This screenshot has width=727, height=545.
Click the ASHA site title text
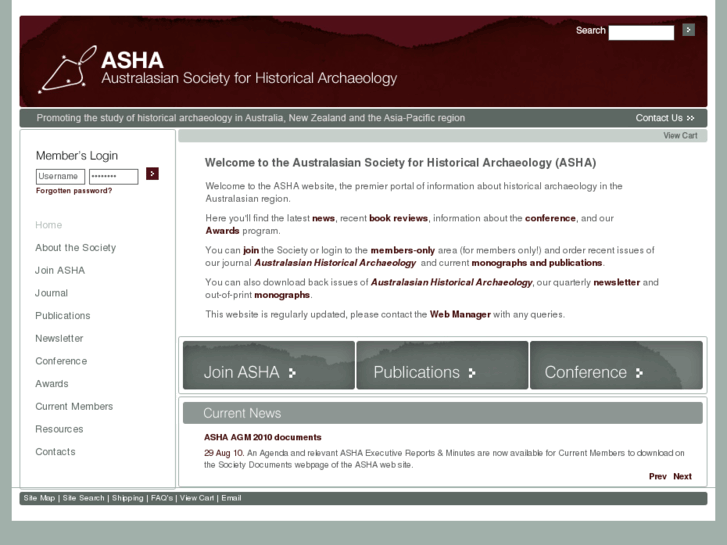132,60
